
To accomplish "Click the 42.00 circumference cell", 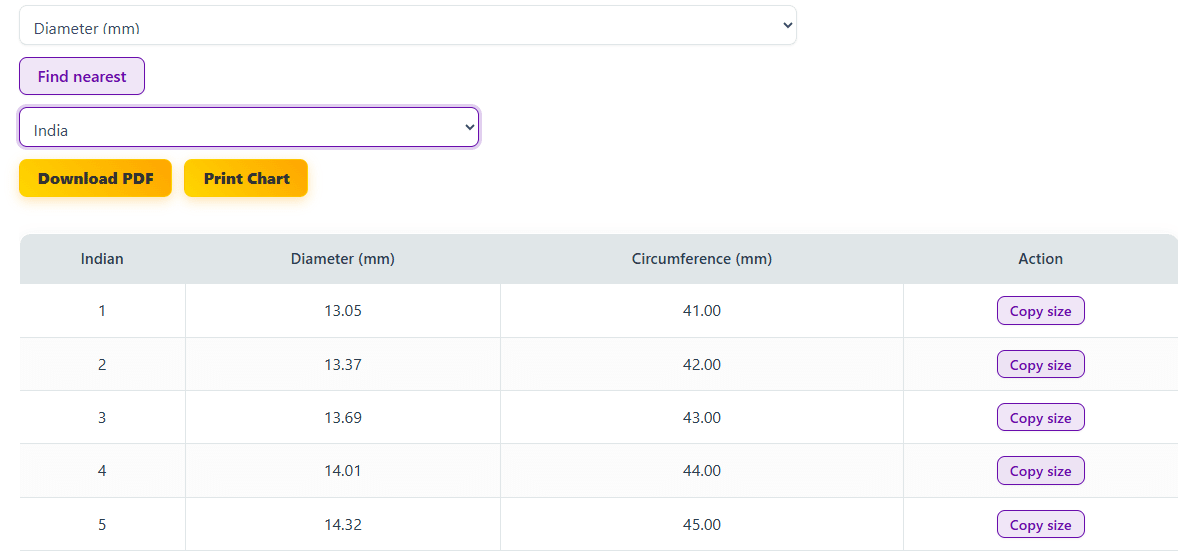I will point(702,365).
